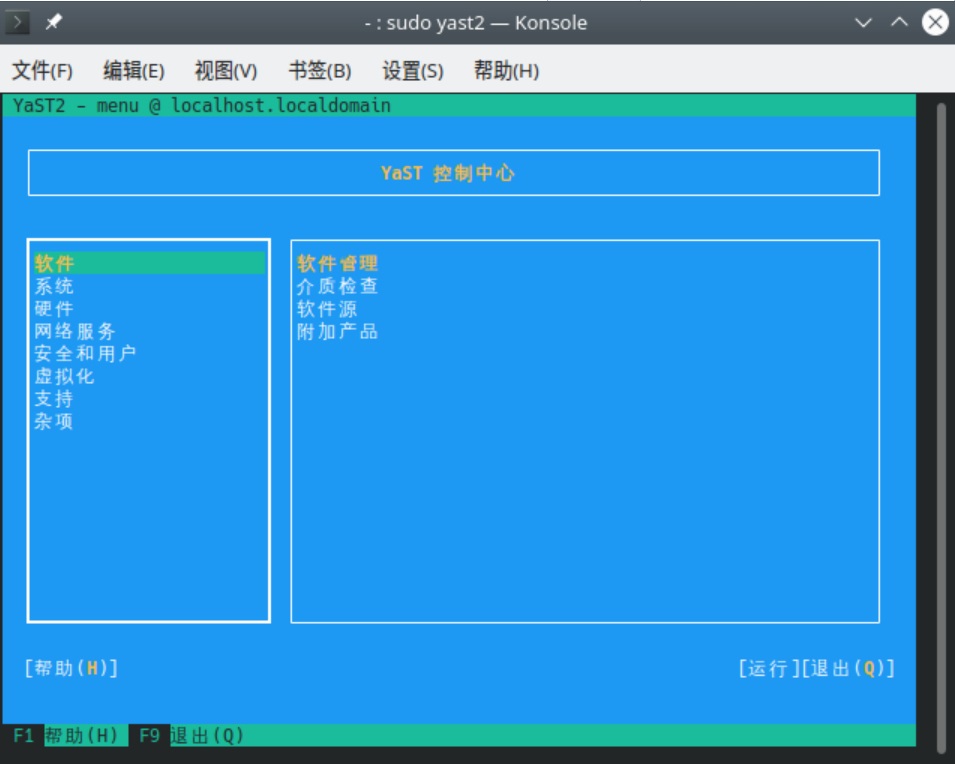955x764 pixels.
Task: Click the YaST 控制中心 heading
Action: (x=448, y=173)
